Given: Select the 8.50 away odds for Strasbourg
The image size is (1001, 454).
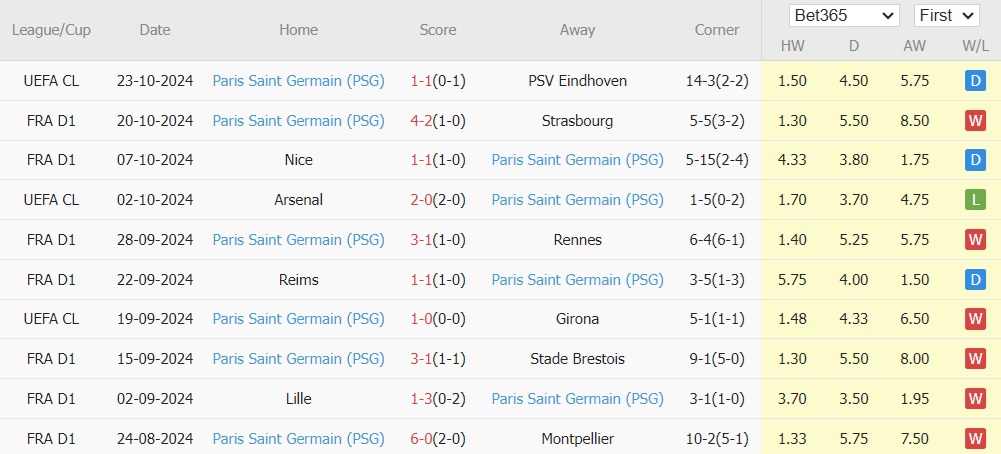Looking at the screenshot, I should 913,121.
